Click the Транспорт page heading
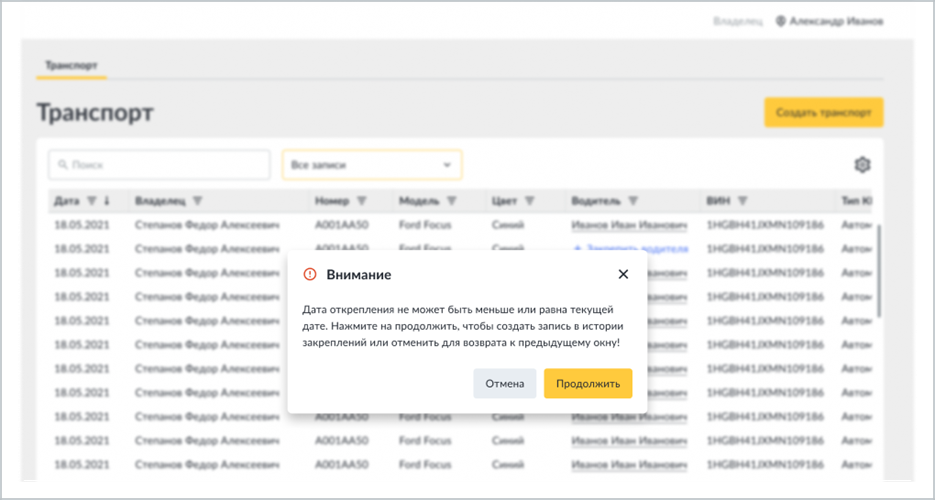 [x=95, y=112]
